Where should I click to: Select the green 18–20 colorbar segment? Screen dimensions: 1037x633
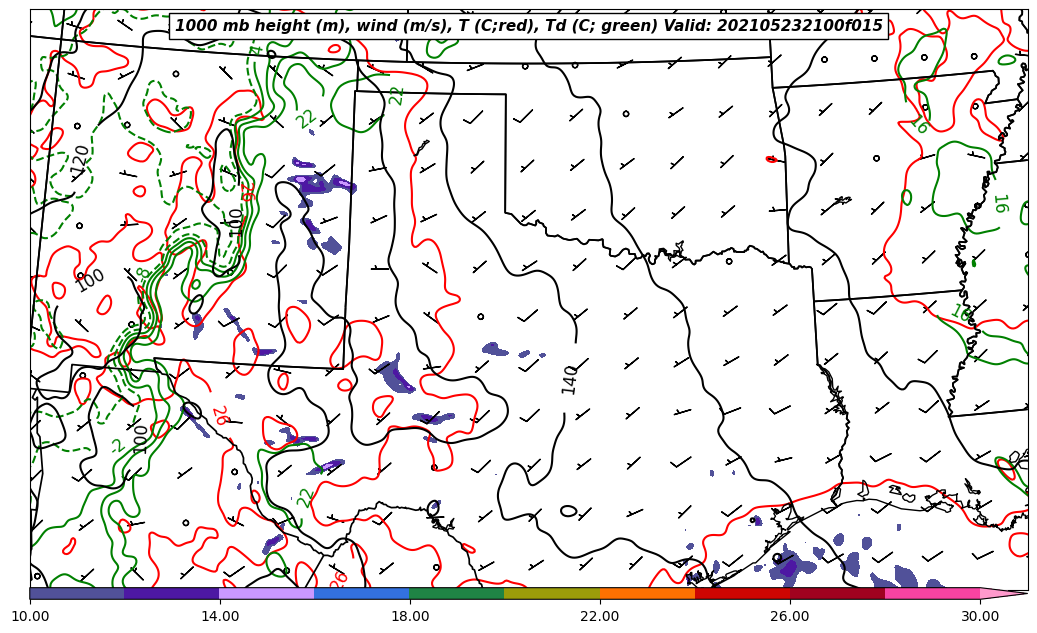coord(457,593)
